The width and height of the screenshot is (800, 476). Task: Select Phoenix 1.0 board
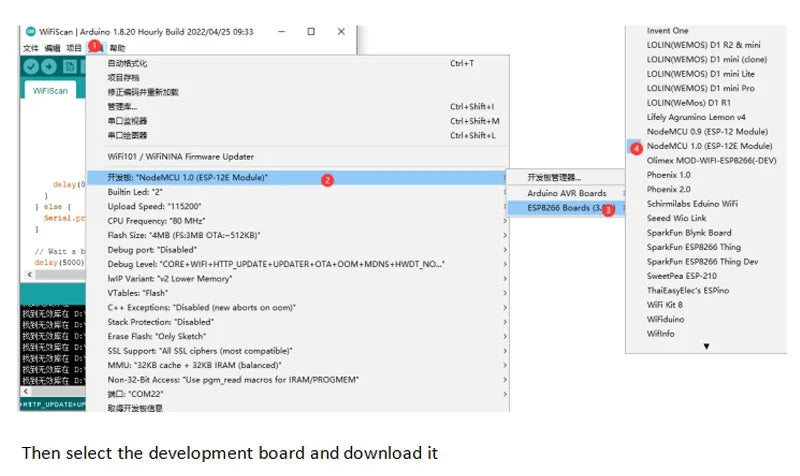(706, 175)
